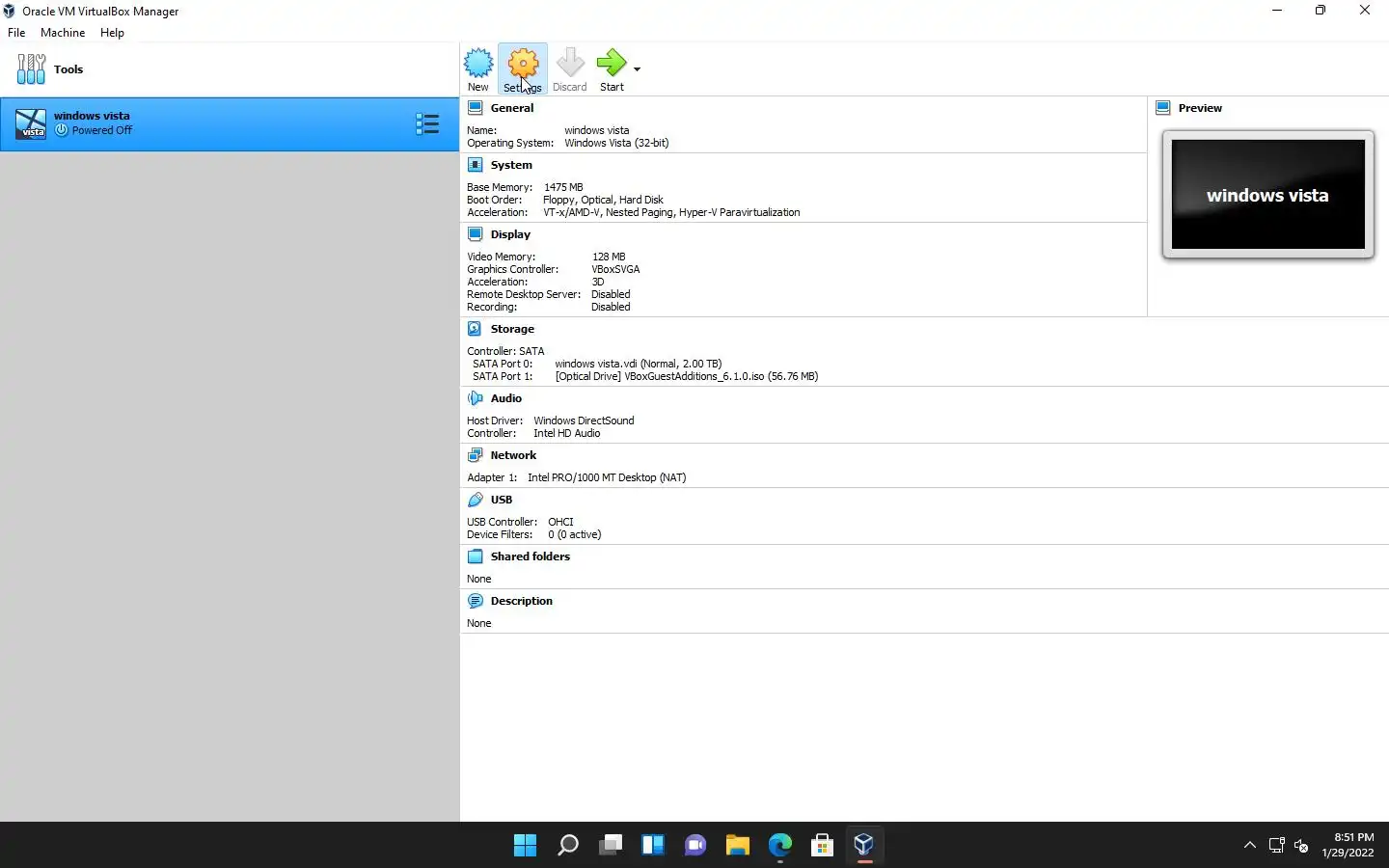
Task: Click the Description section icon
Action: (475, 601)
